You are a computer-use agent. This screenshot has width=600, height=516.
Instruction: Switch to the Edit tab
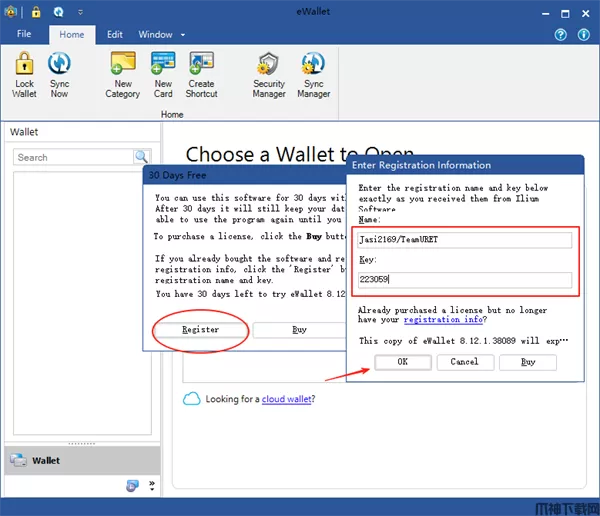click(x=115, y=34)
